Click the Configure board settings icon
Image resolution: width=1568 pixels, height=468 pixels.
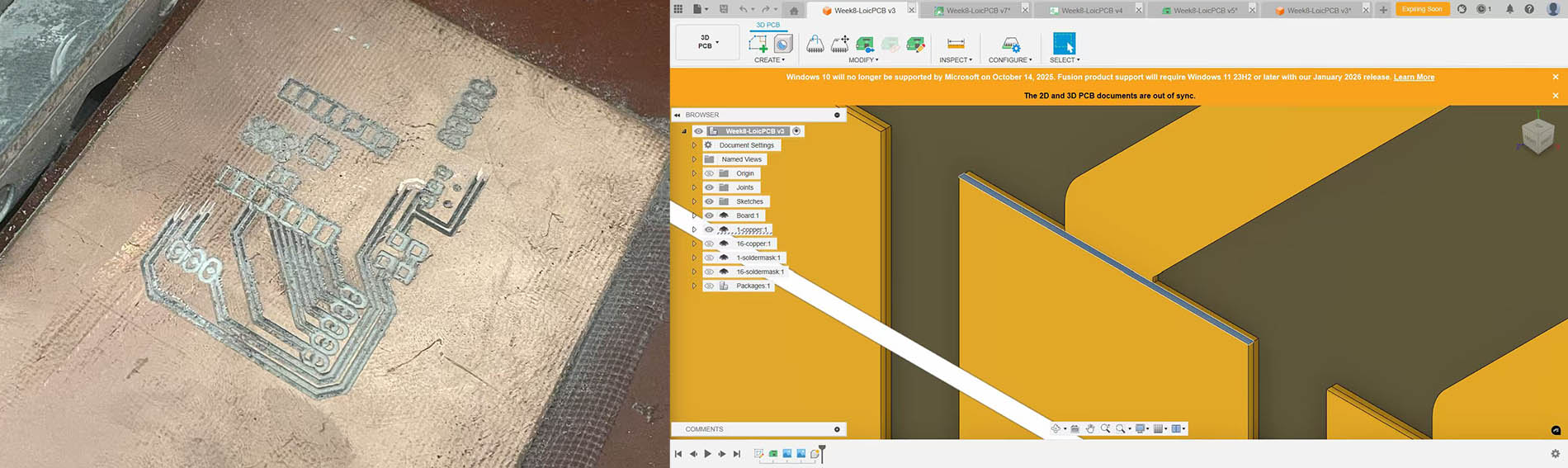pos(1011,44)
